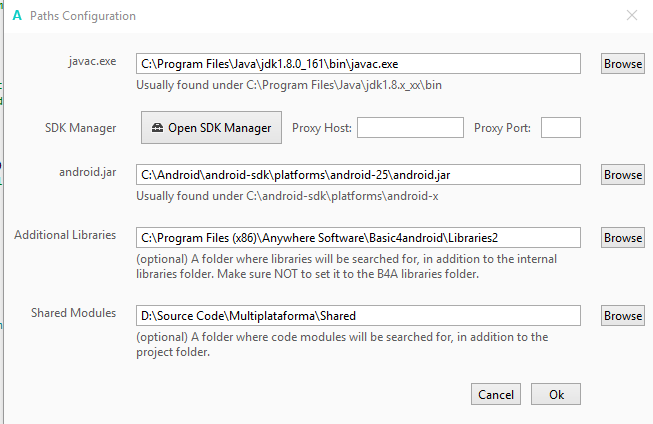
Task: Browse for the javac.exe location
Action: coord(622,64)
